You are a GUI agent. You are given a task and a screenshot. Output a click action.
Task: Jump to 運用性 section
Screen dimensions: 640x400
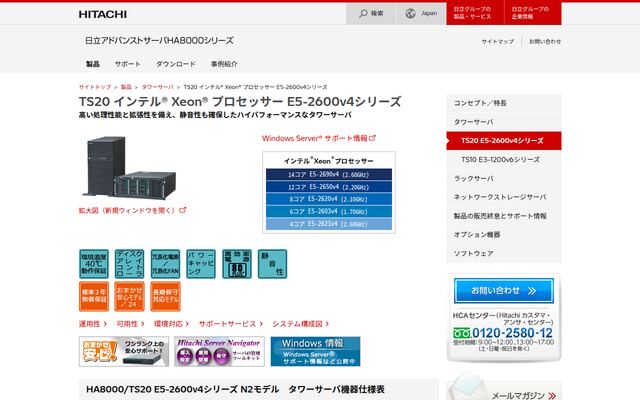pyautogui.click(x=93, y=324)
